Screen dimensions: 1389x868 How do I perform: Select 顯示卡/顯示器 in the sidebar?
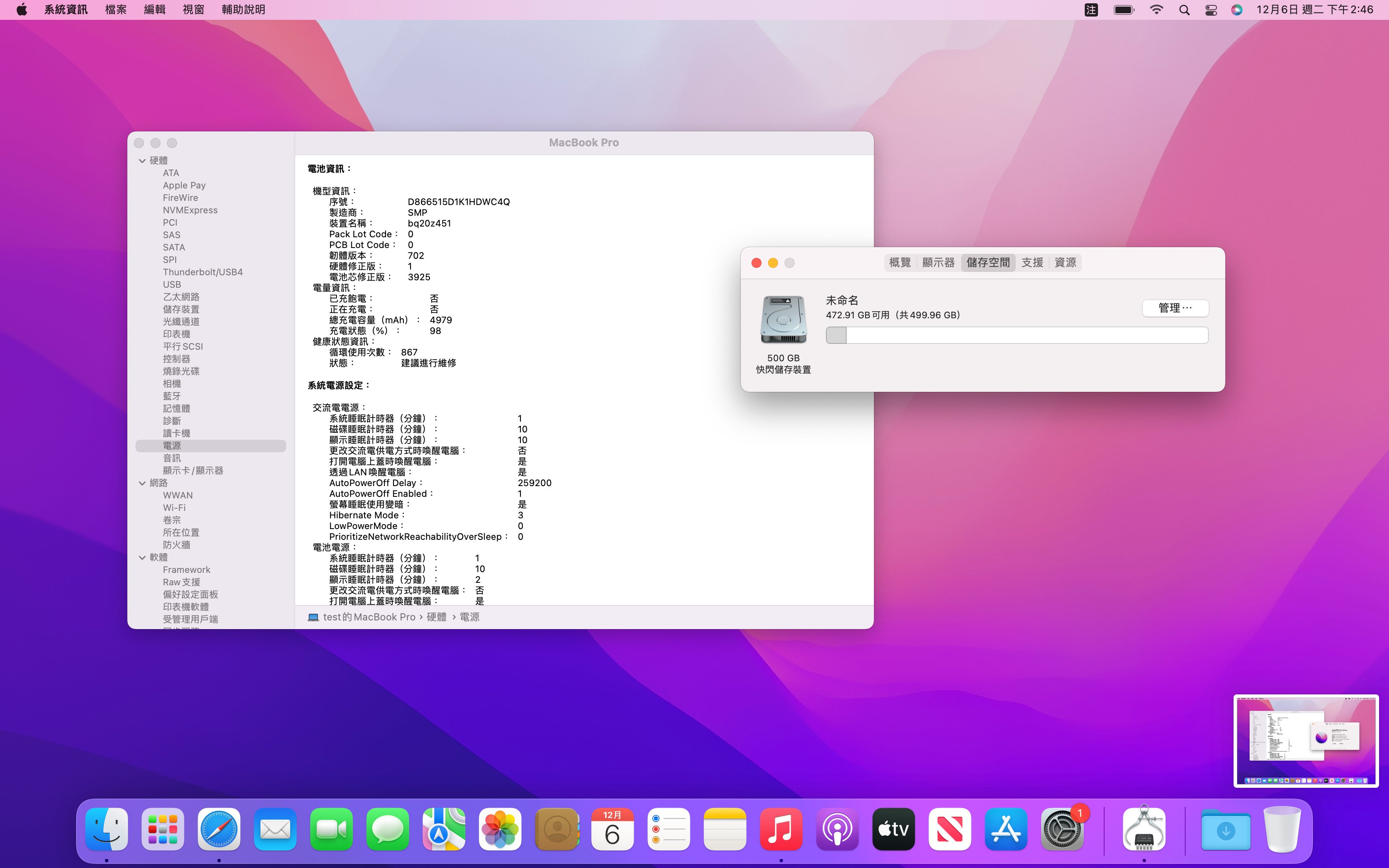(x=193, y=470)
